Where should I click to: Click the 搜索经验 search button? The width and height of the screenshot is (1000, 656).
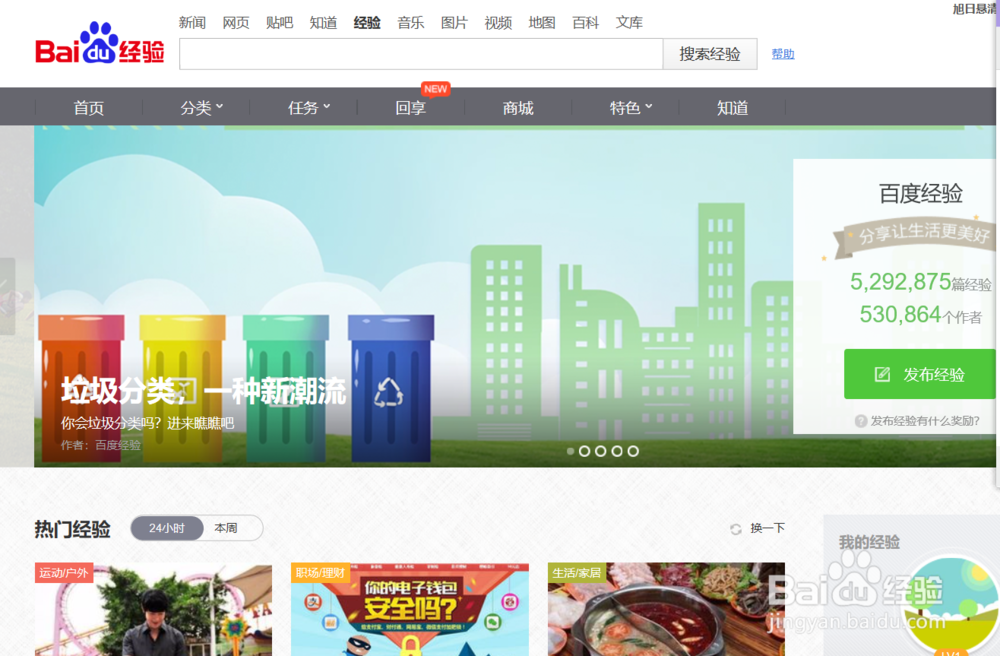710,54
